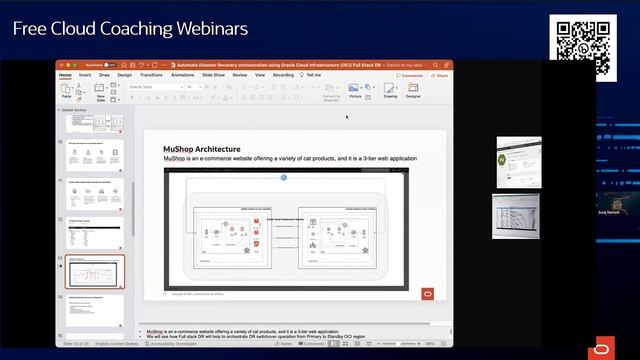Click the Share button in ribbon header
The height and width of the screenshot is (360, 640).
point(440,76)
